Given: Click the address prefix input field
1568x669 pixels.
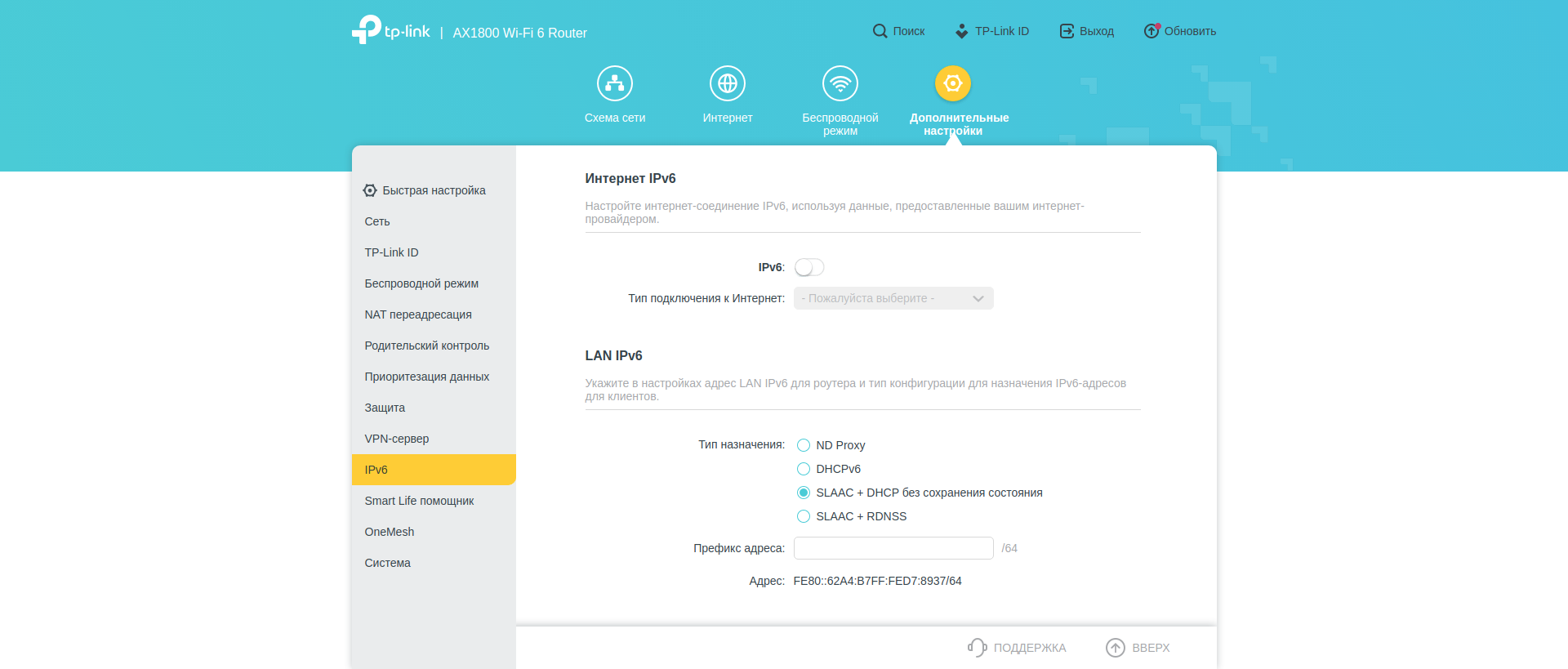Looking at the screenshot, I should click(893, 548).
